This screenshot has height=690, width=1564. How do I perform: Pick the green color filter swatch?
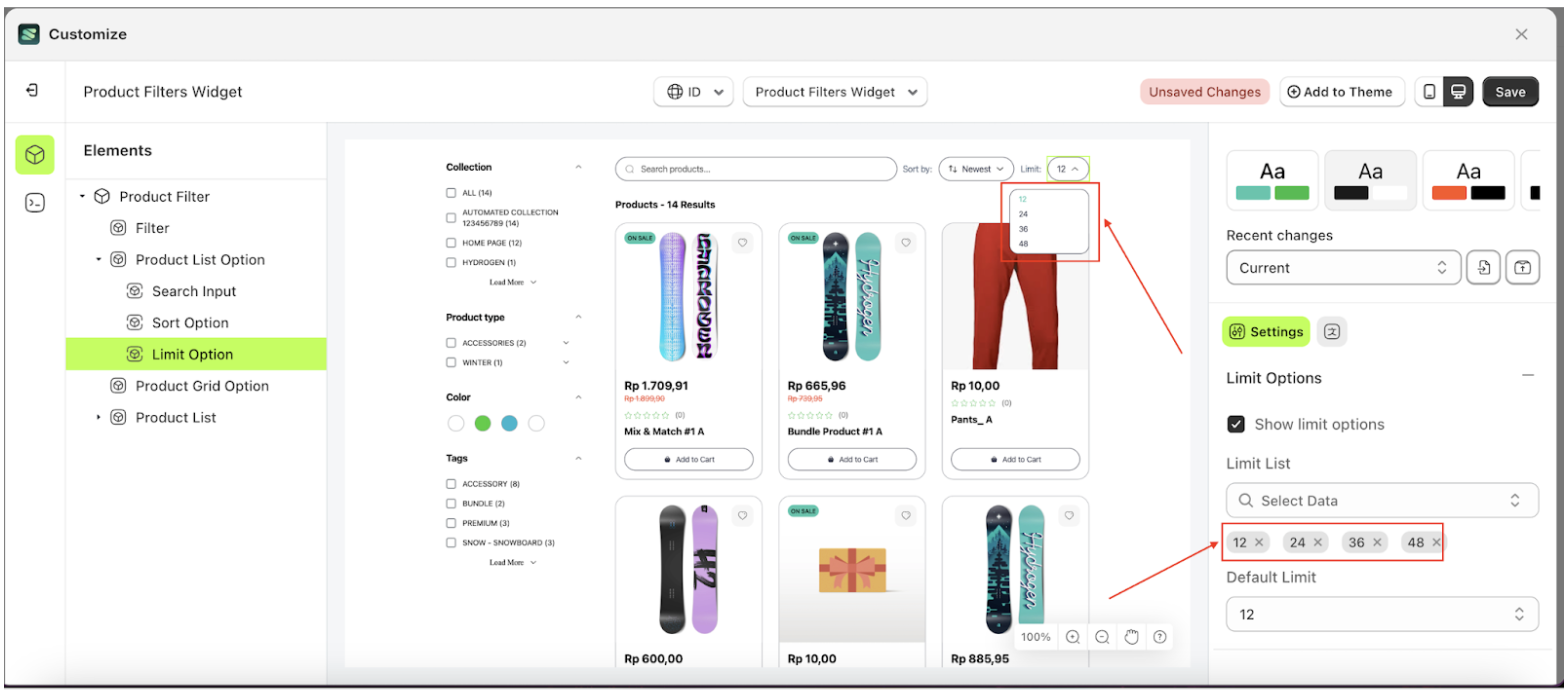(483, 423)
